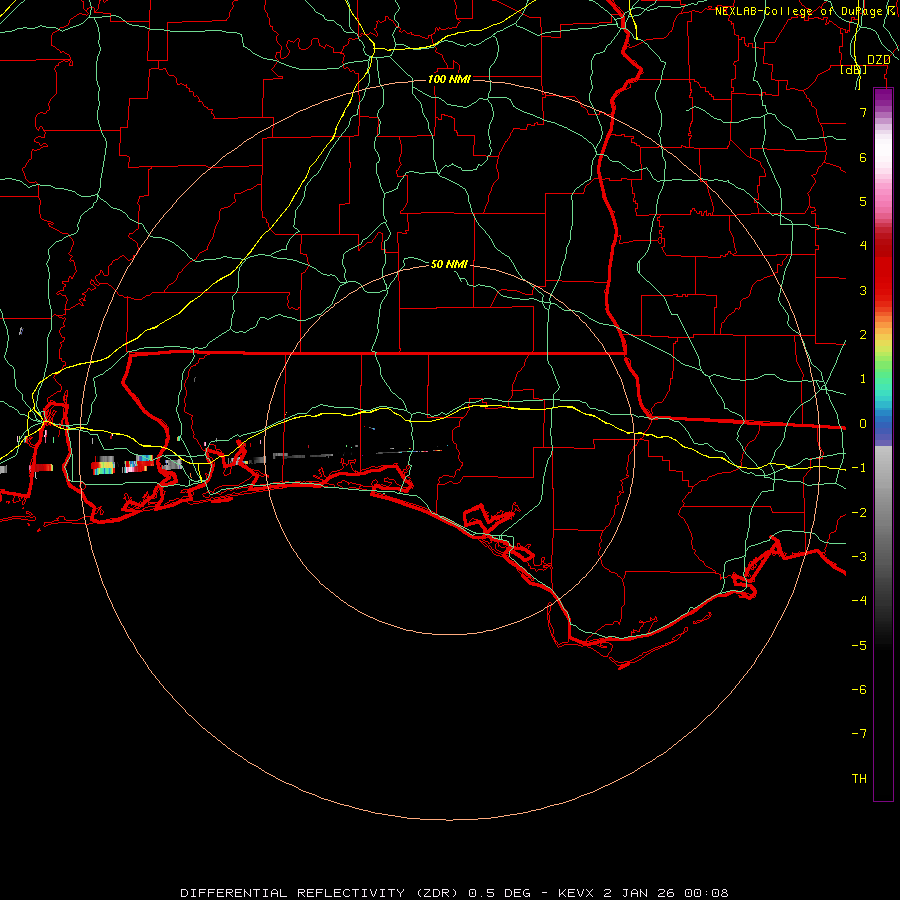
Task: Click the "-1" value on the color scale
Action: (859, 468)
